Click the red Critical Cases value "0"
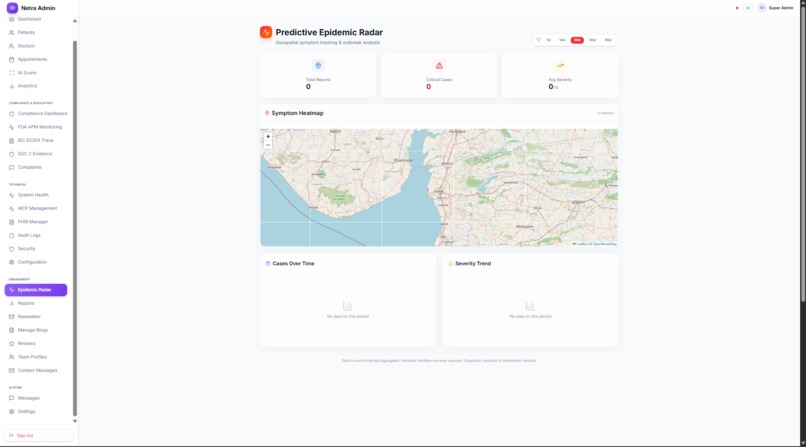The height and width of the screenshot is (447, 806). (428, 87)
